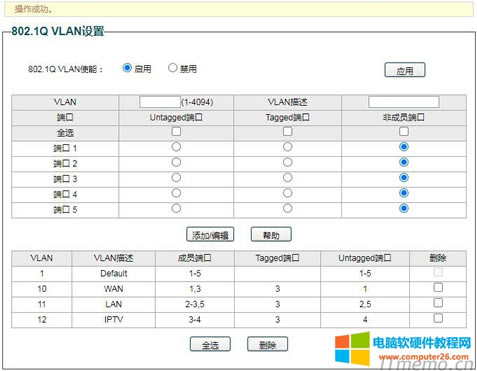Click the 全选 select-all button below VLAN list
The height and width of the screenshot is (371, 477).
(x=210, y=344)
